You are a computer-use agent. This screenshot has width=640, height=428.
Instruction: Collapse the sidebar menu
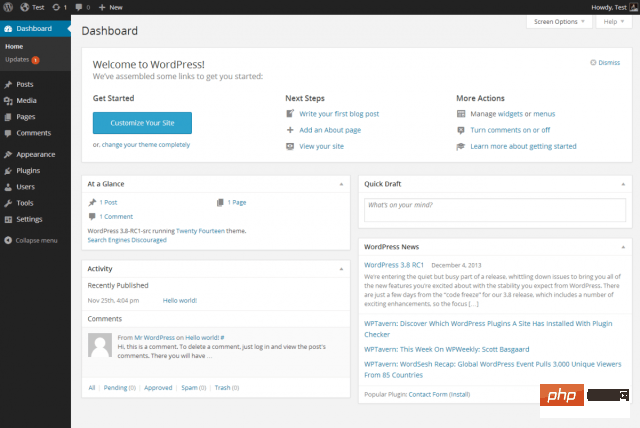pos(31,240)
